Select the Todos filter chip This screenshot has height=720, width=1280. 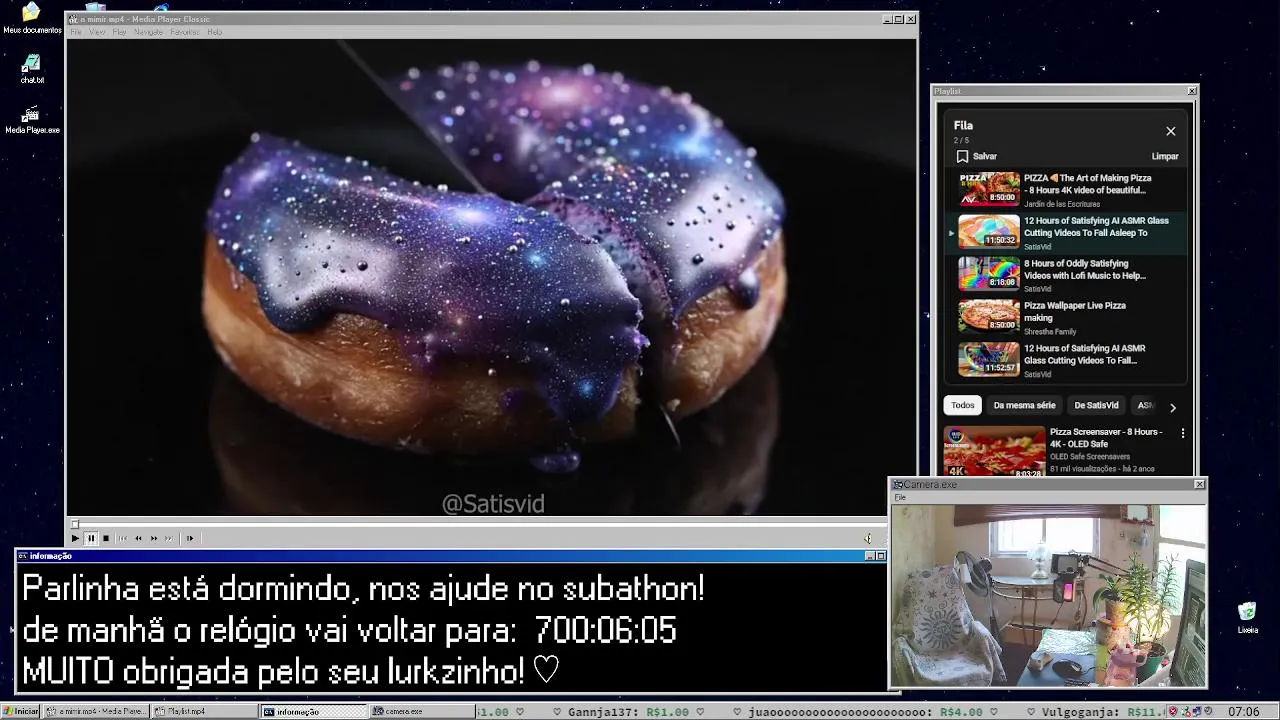tap(963, 405)
